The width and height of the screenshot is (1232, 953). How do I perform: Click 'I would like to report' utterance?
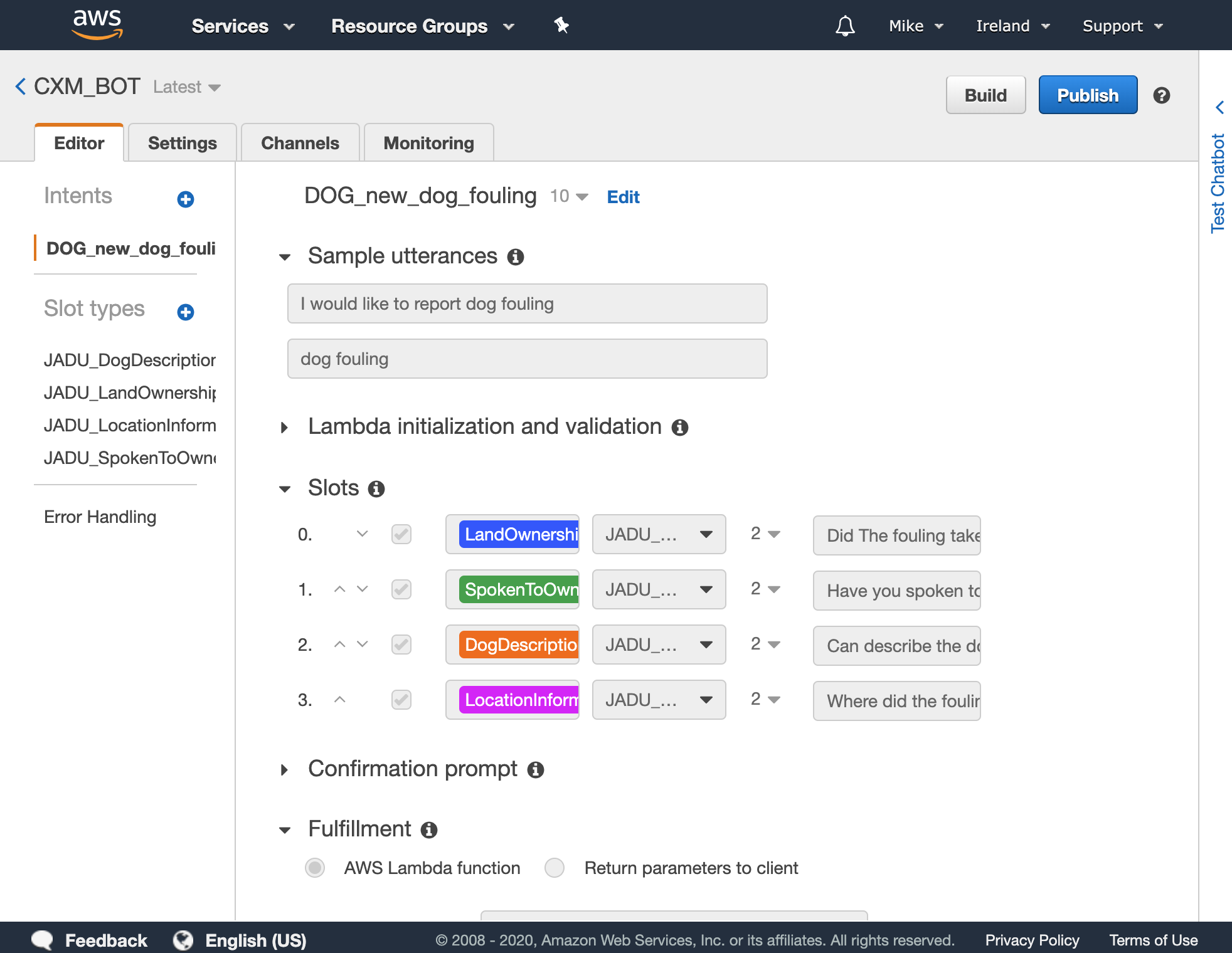(x=528, y=303)
